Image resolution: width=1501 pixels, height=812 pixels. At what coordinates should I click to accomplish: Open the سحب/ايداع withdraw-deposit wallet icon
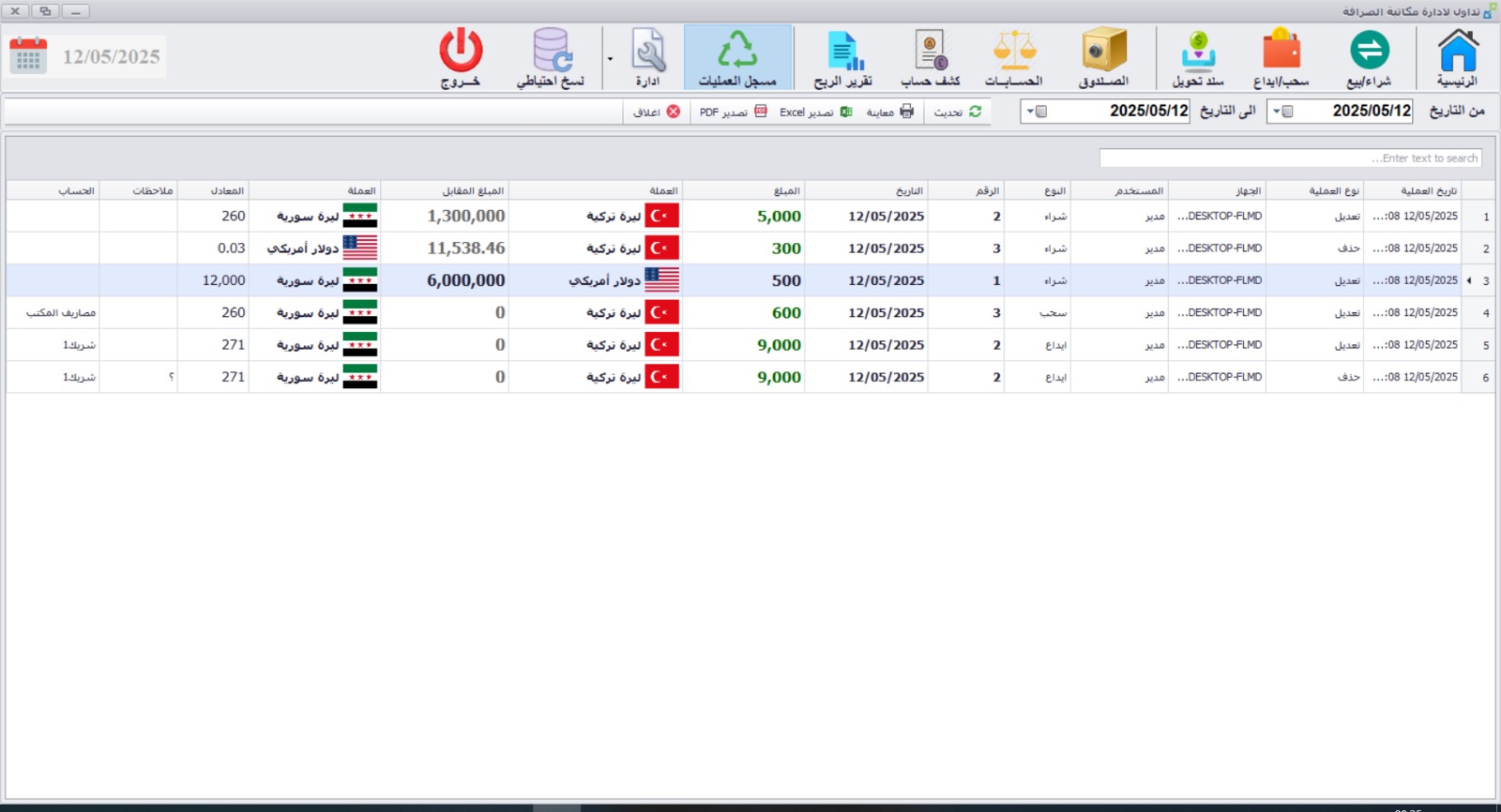1281,57
